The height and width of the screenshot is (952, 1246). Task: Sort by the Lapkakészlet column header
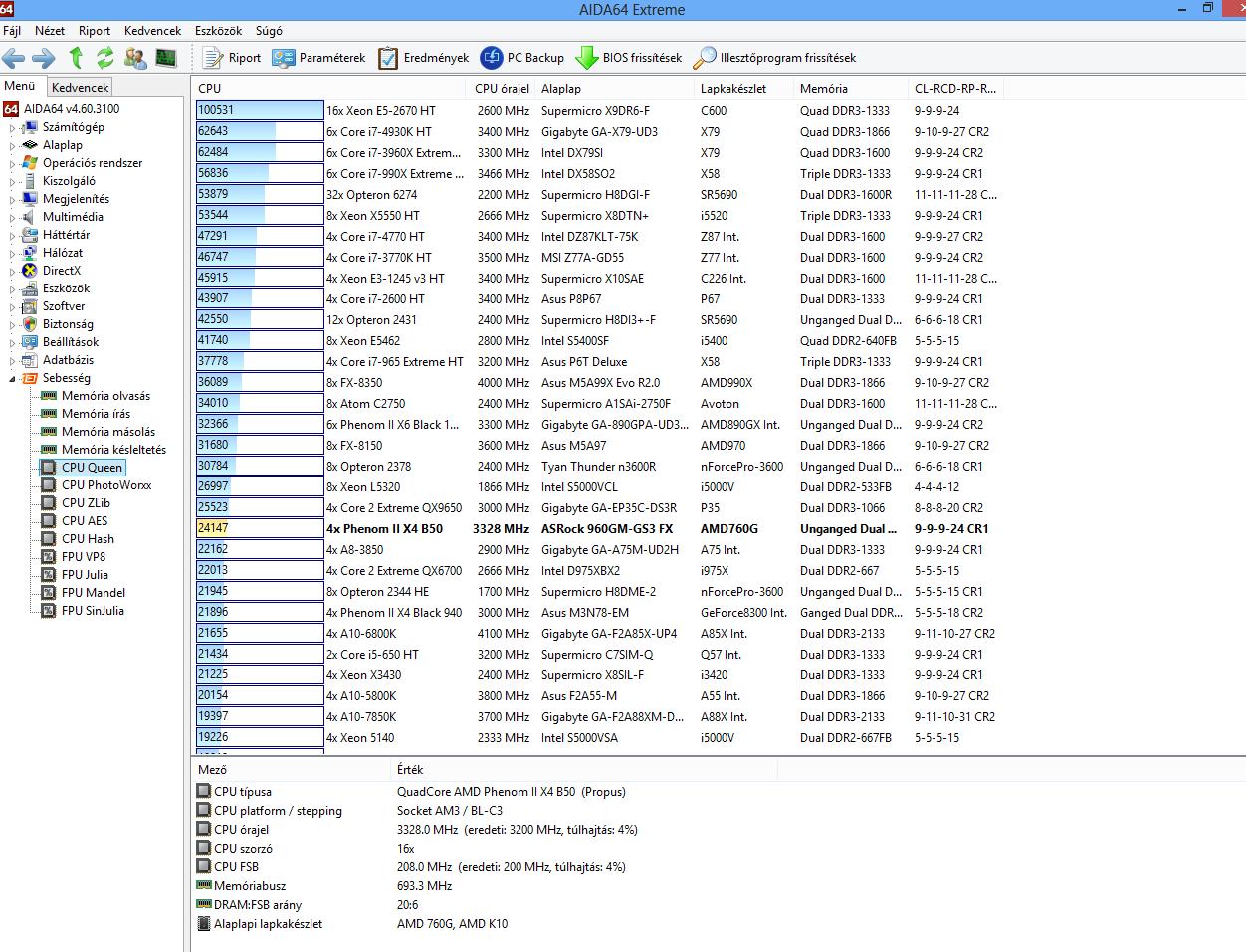click(743, 89)
